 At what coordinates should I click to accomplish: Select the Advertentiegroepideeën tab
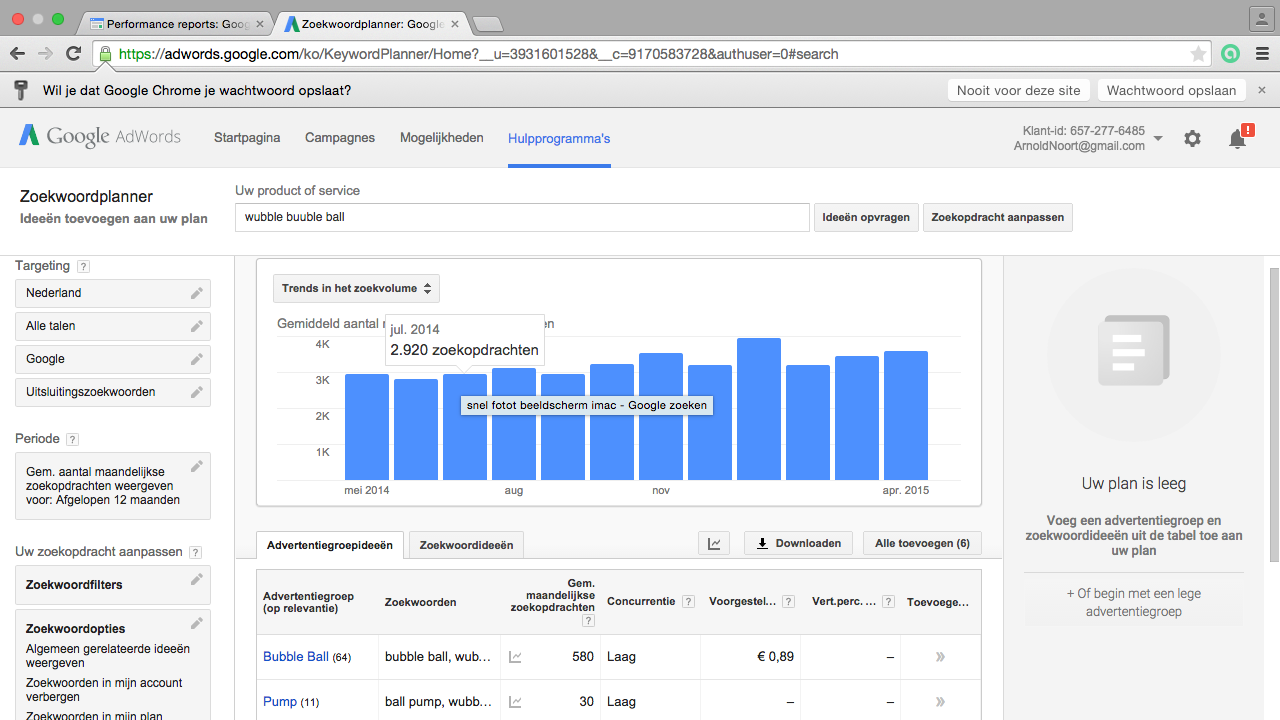(x=330, y=545)
